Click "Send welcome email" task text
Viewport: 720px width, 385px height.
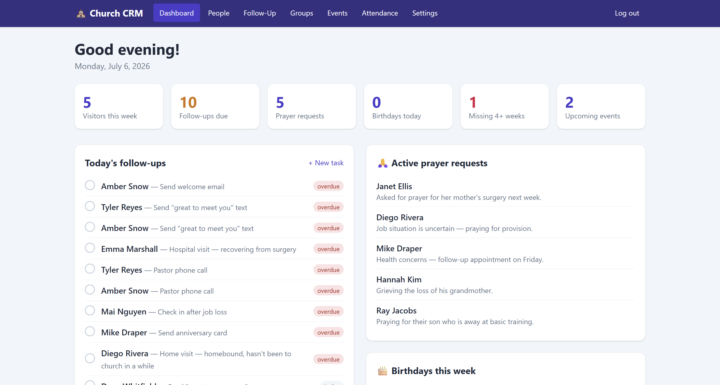(192, 187)
